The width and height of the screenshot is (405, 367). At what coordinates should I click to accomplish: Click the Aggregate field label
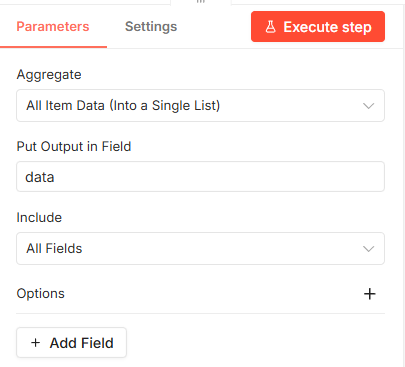pos(49,75)
